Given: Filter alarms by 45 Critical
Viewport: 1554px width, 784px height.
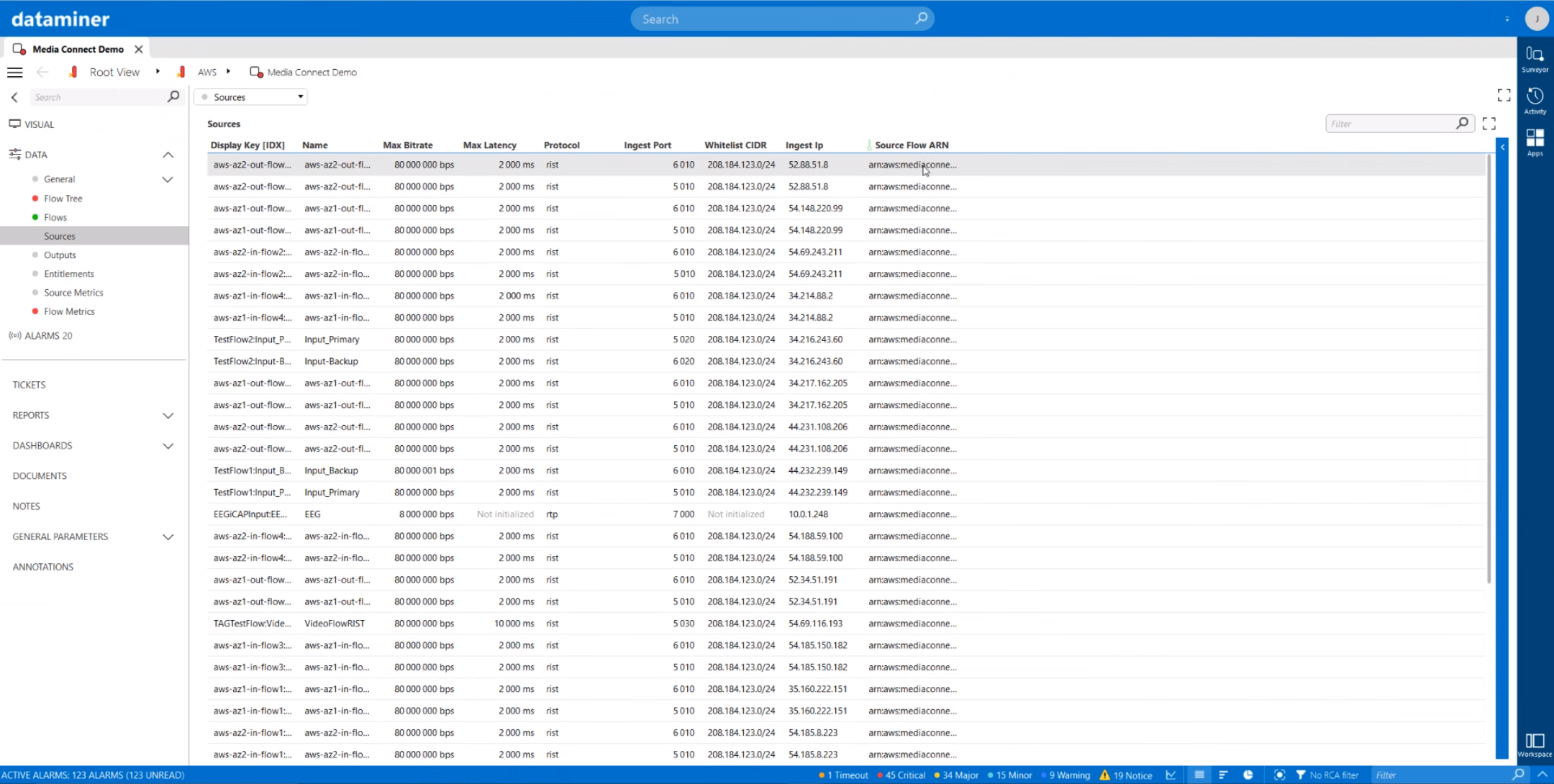Looking at the screenshot, I should click(x=901, y=775).
